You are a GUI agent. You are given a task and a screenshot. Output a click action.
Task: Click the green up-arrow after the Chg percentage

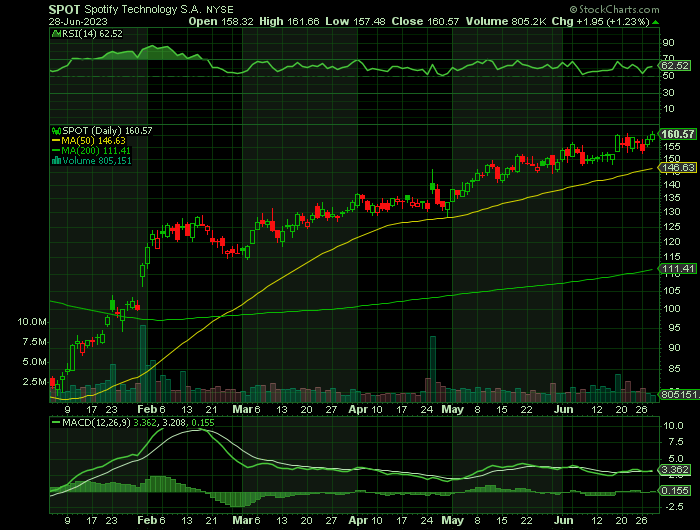tap(655, 22)
